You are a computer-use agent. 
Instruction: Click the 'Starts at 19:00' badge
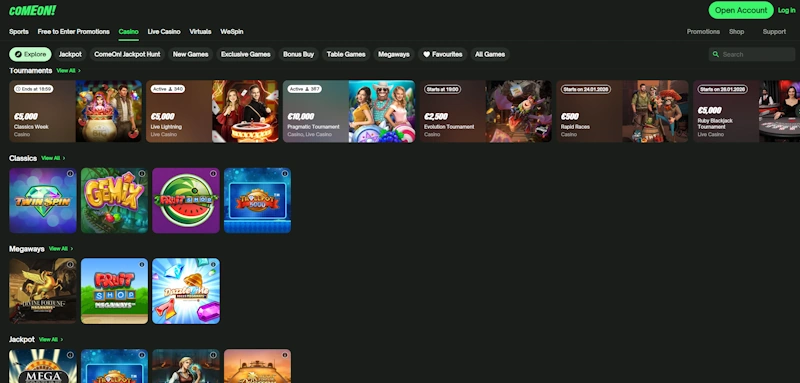click(442, 89)
